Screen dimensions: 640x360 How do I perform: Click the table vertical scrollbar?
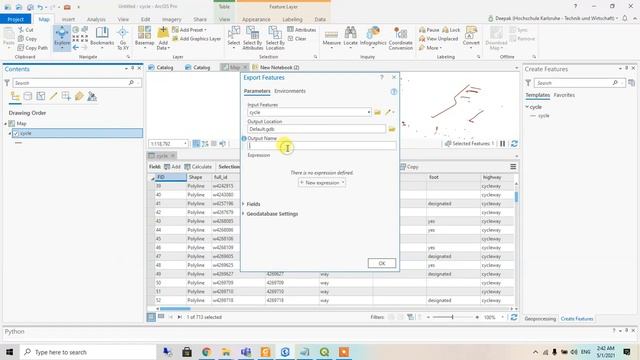[516, 197]
